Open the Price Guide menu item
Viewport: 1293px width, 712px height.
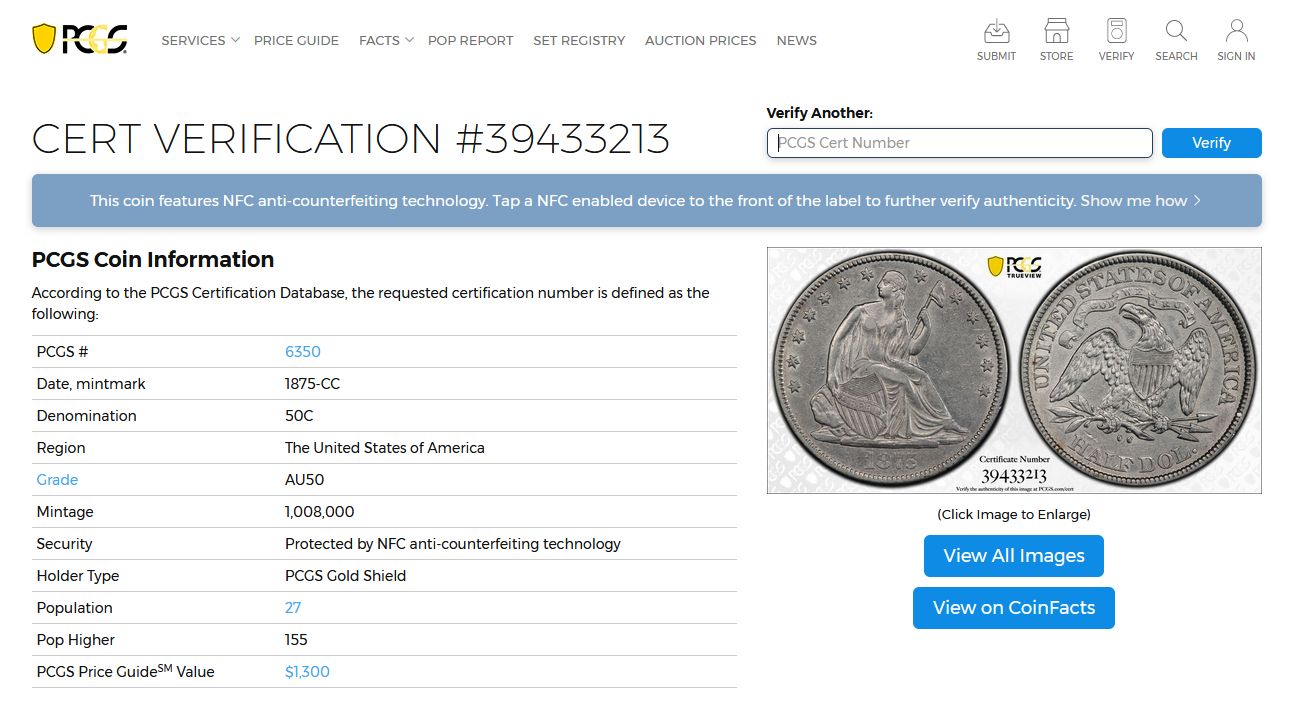296,41
